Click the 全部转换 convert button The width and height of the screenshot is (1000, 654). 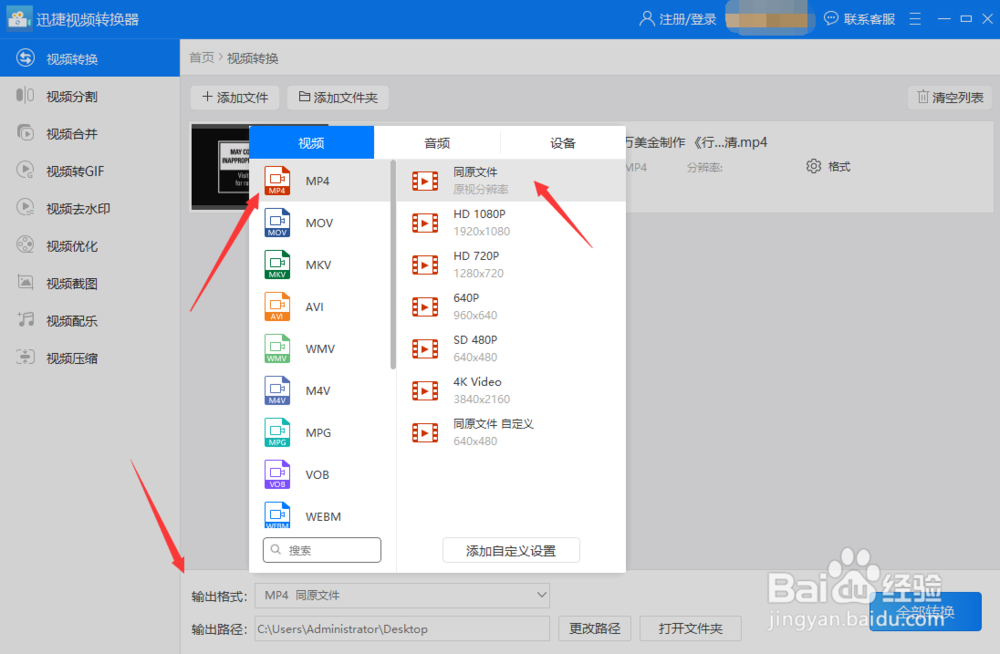tap(926, 611)
